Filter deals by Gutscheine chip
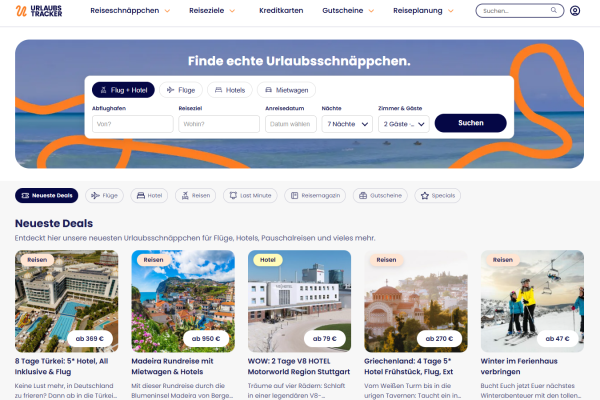Viewport: 600px width, 400px height. tap(380, 196)
